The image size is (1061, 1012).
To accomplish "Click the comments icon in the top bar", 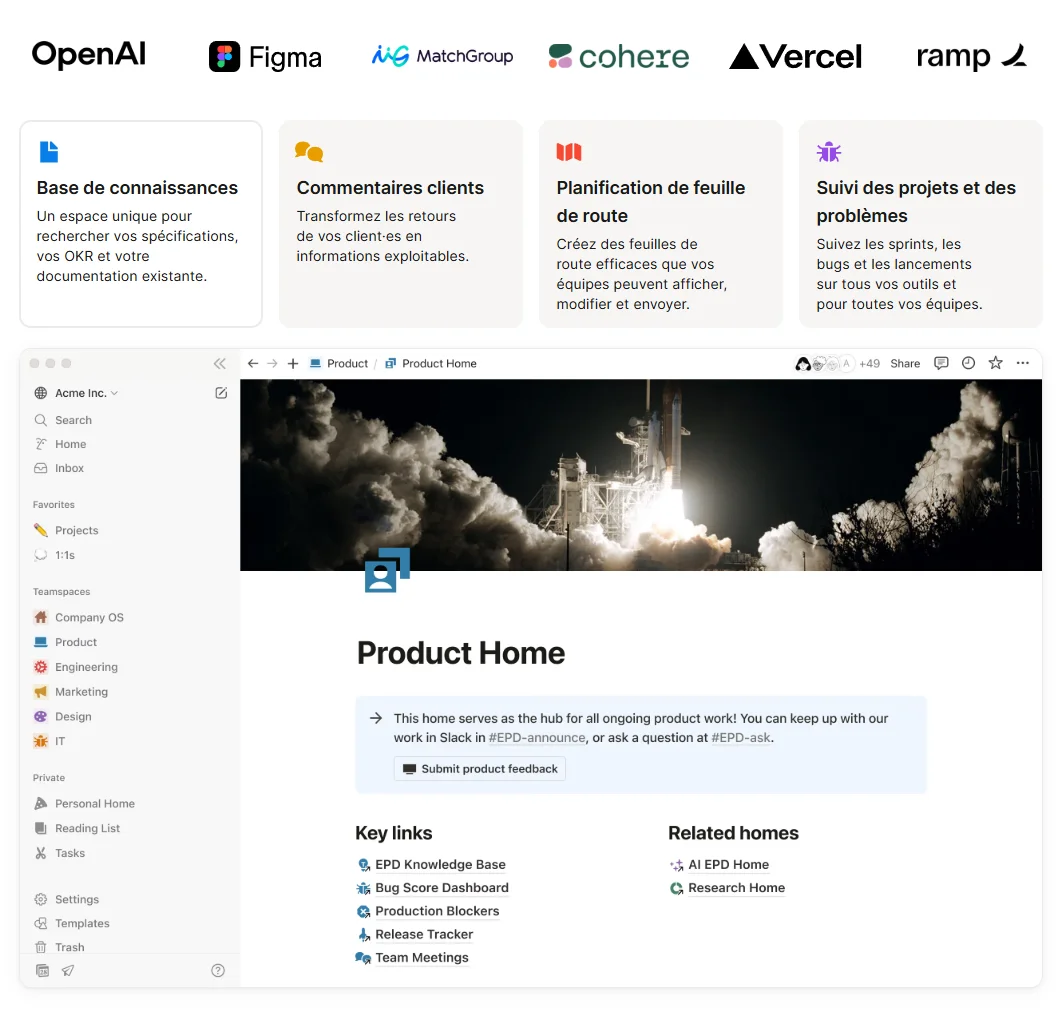I will [x=941, y=363].
